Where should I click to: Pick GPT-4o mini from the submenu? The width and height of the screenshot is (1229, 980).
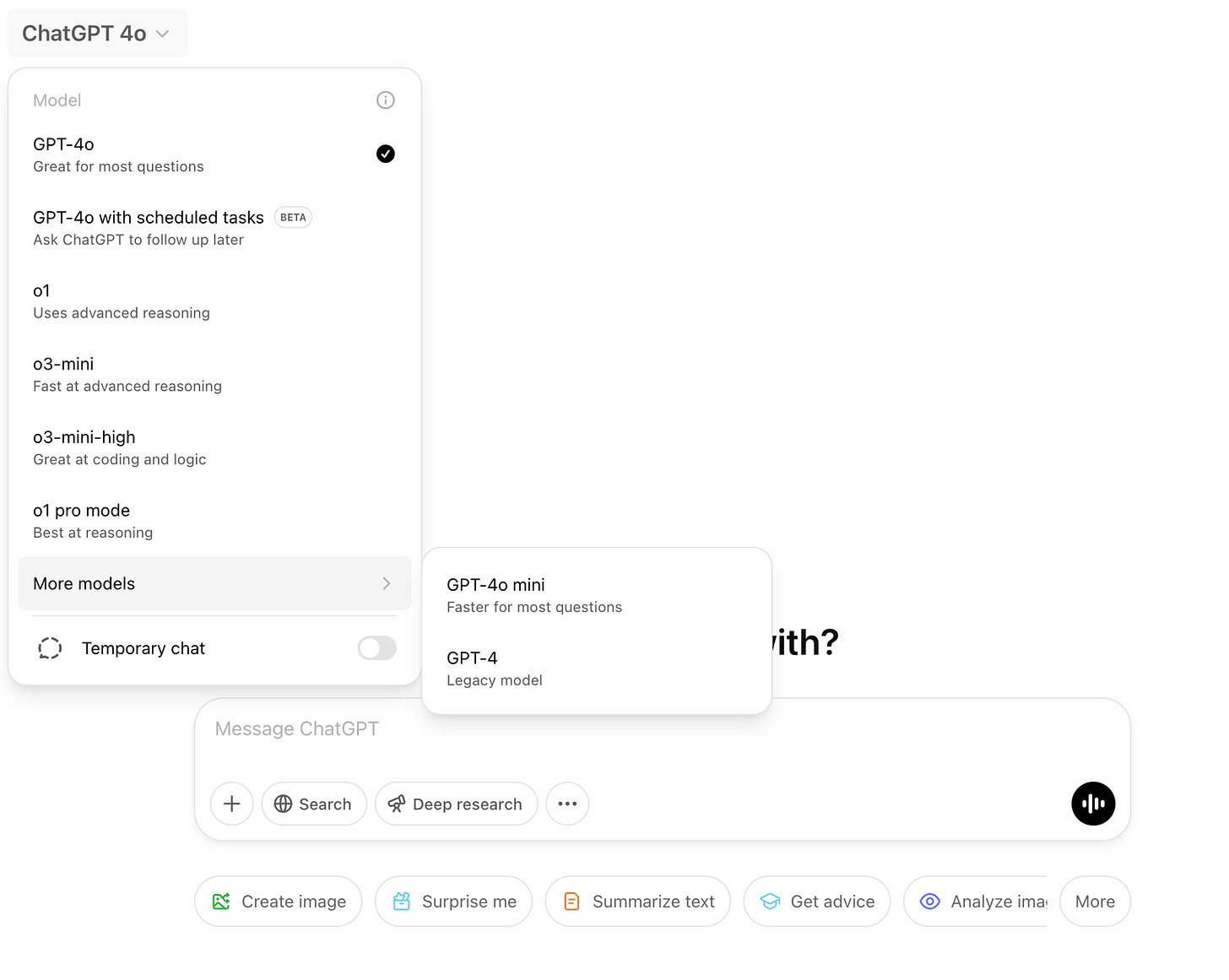(x=597, y=595)
